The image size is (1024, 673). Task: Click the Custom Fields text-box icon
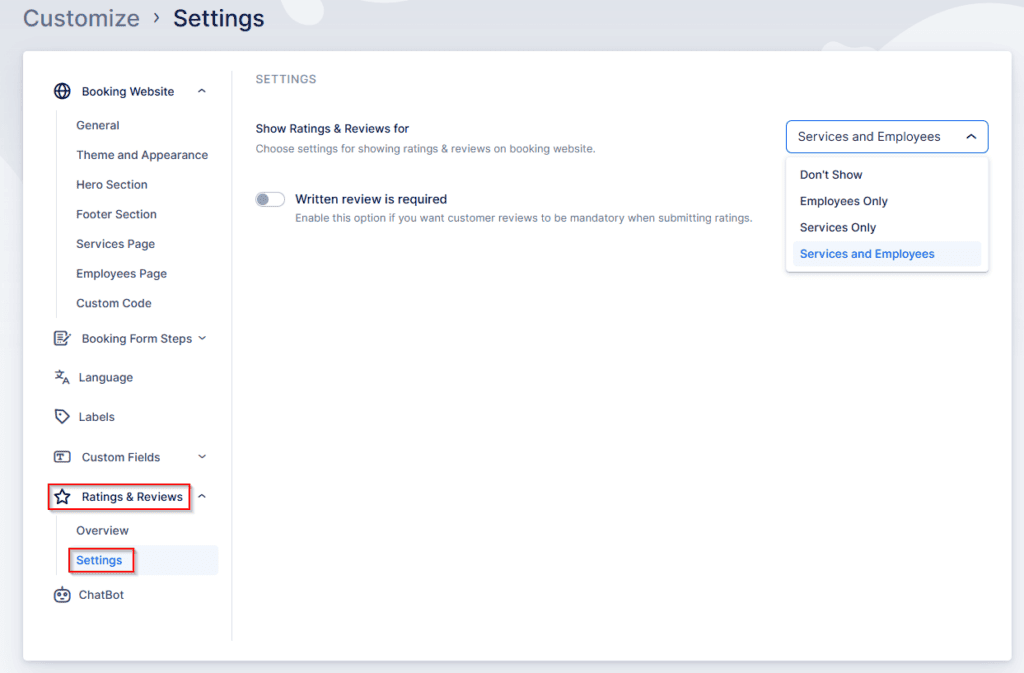pyautogui.click(x=62, y=457)
